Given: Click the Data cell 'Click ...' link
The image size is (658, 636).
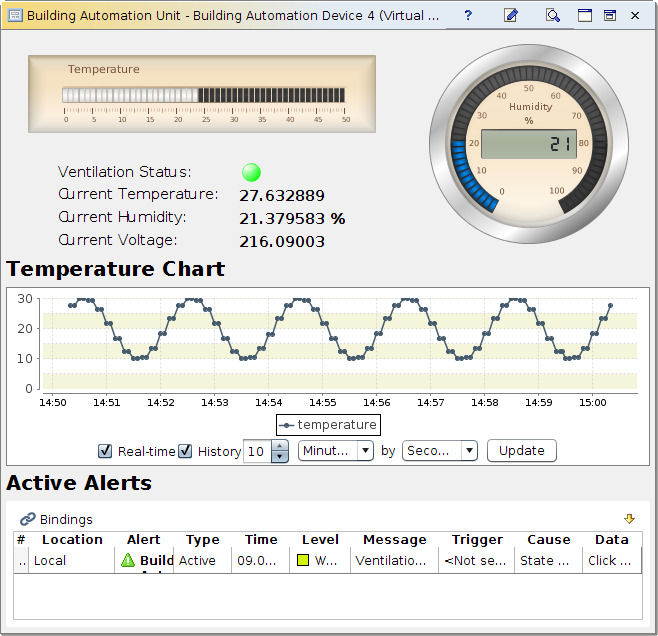Looking at the screenshot, I should (609, 560).
